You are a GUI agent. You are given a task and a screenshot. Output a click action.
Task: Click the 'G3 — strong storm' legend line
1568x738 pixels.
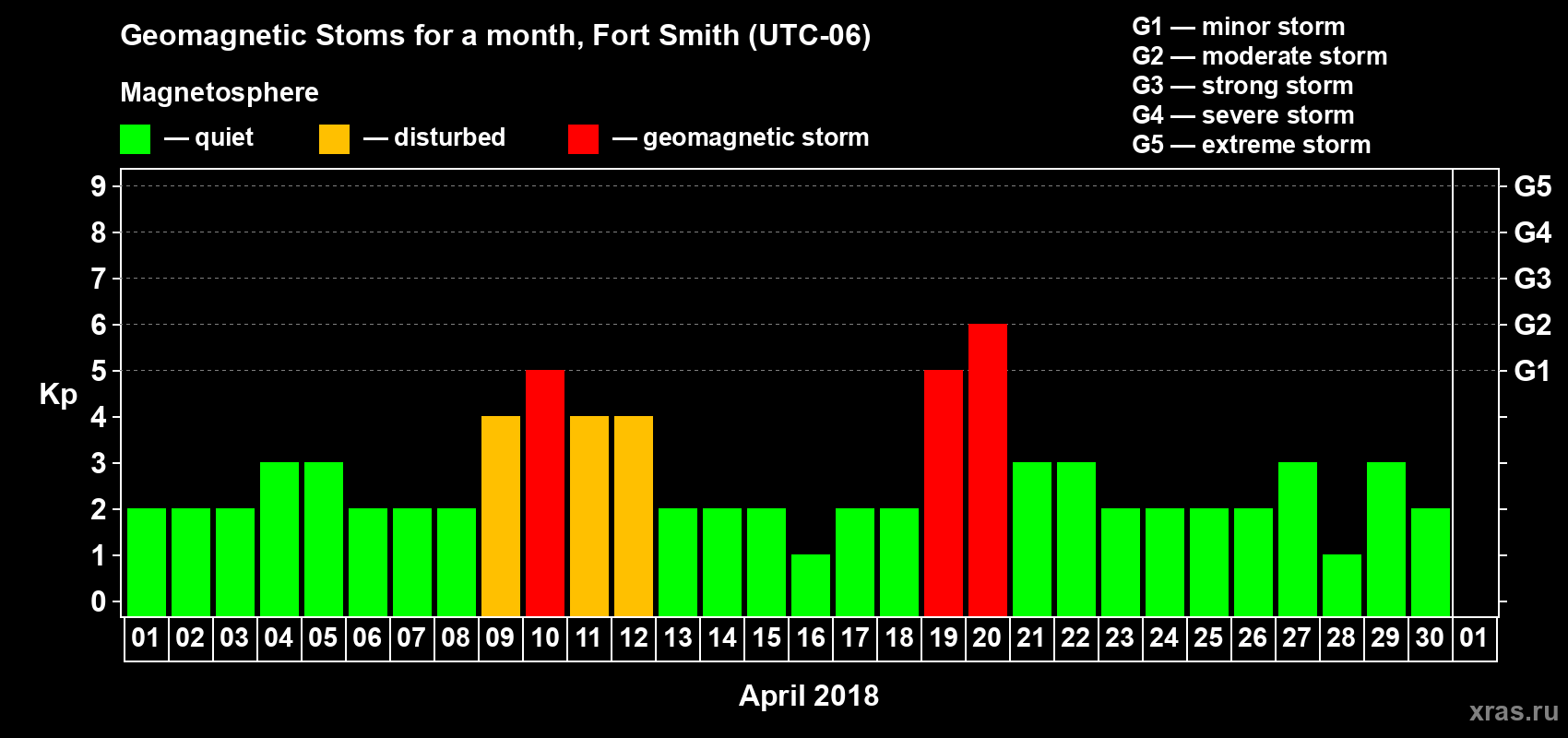pos(1242,86)
